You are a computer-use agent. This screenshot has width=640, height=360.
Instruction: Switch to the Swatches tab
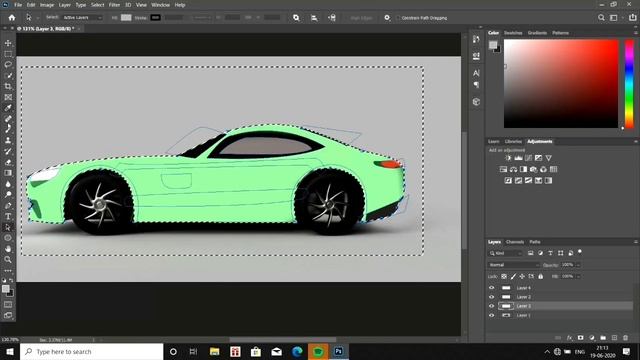(513, 33)
